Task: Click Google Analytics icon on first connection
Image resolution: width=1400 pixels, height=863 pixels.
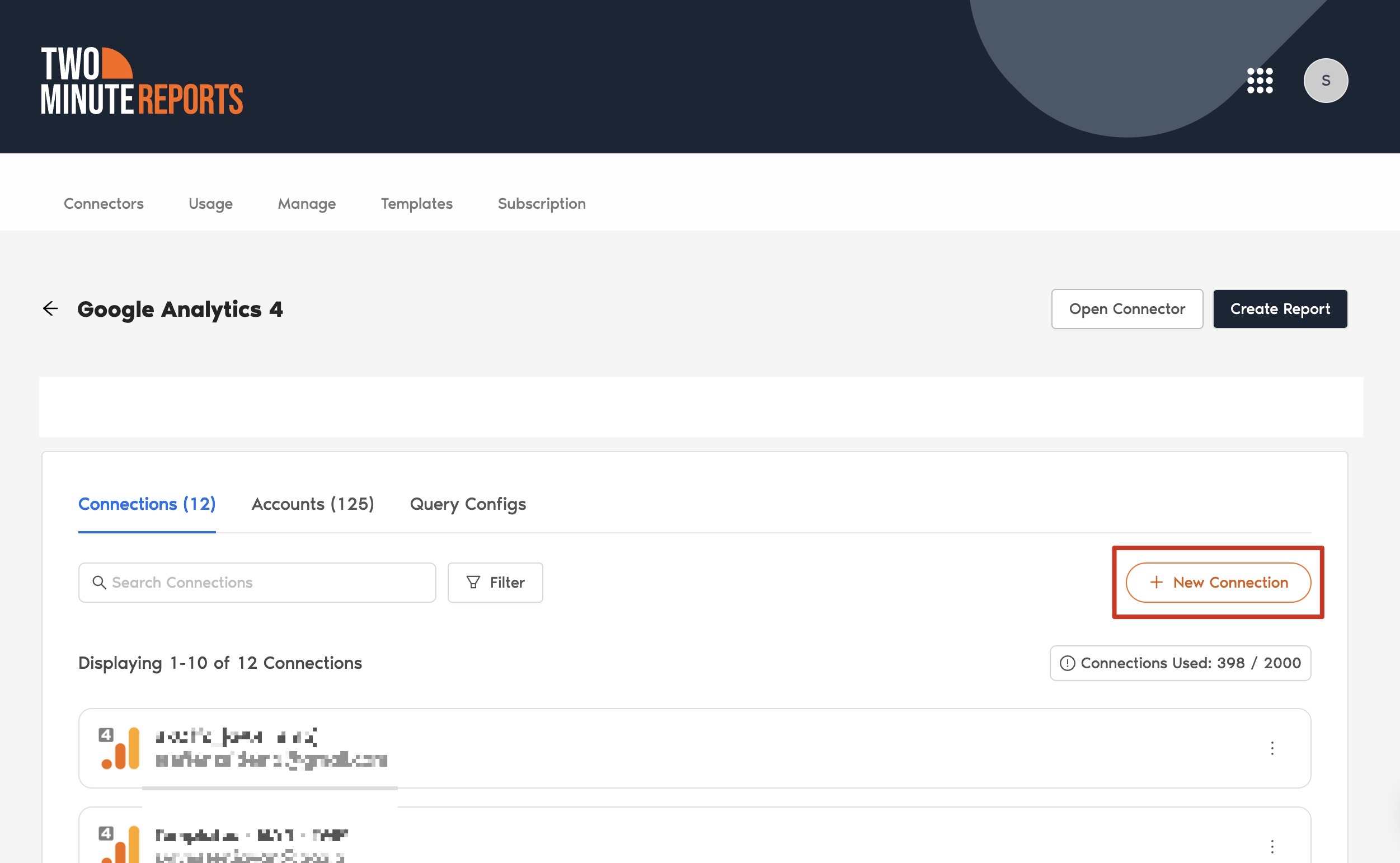Action: coord(120,748)
